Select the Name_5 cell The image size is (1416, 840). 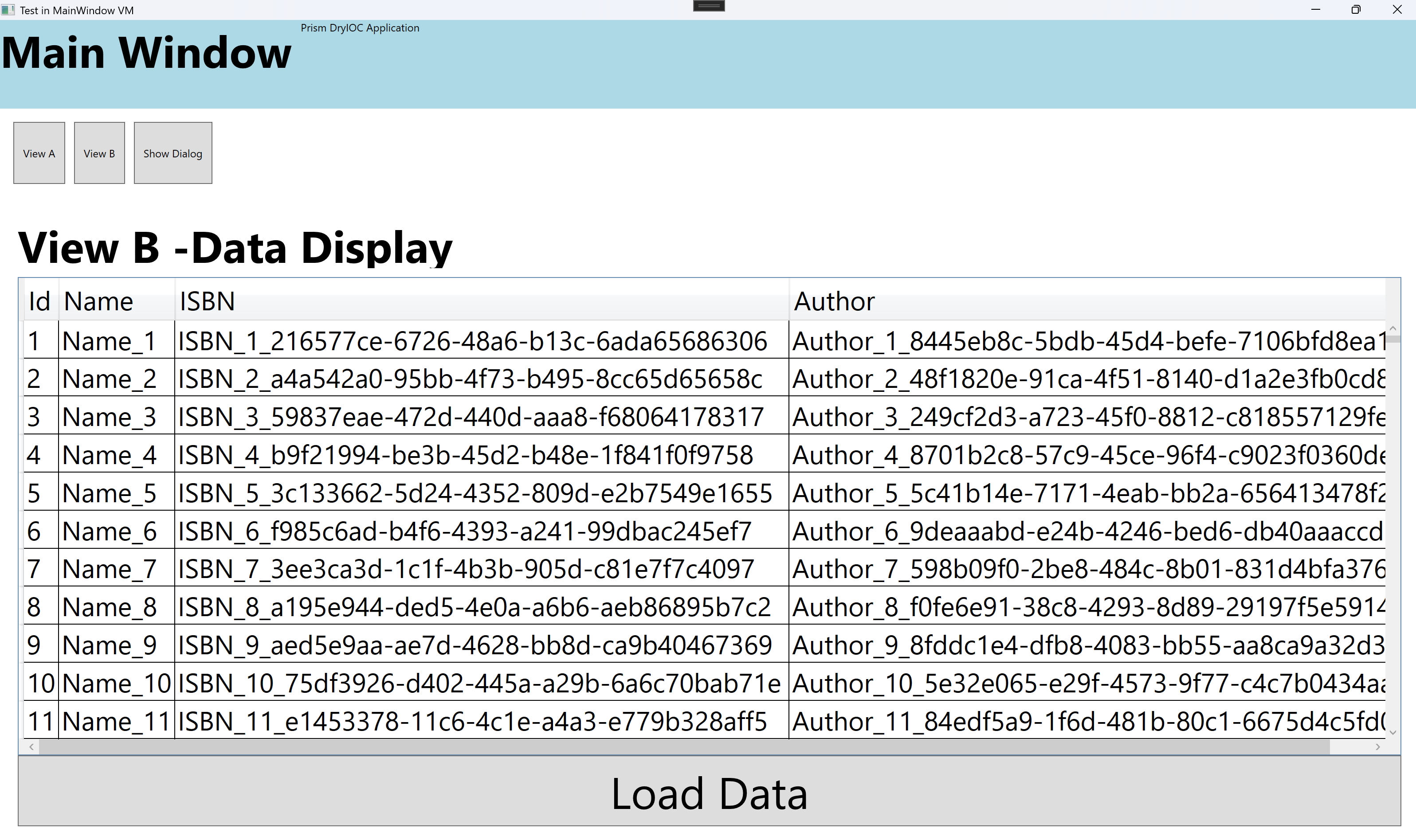tap(109, 493)
